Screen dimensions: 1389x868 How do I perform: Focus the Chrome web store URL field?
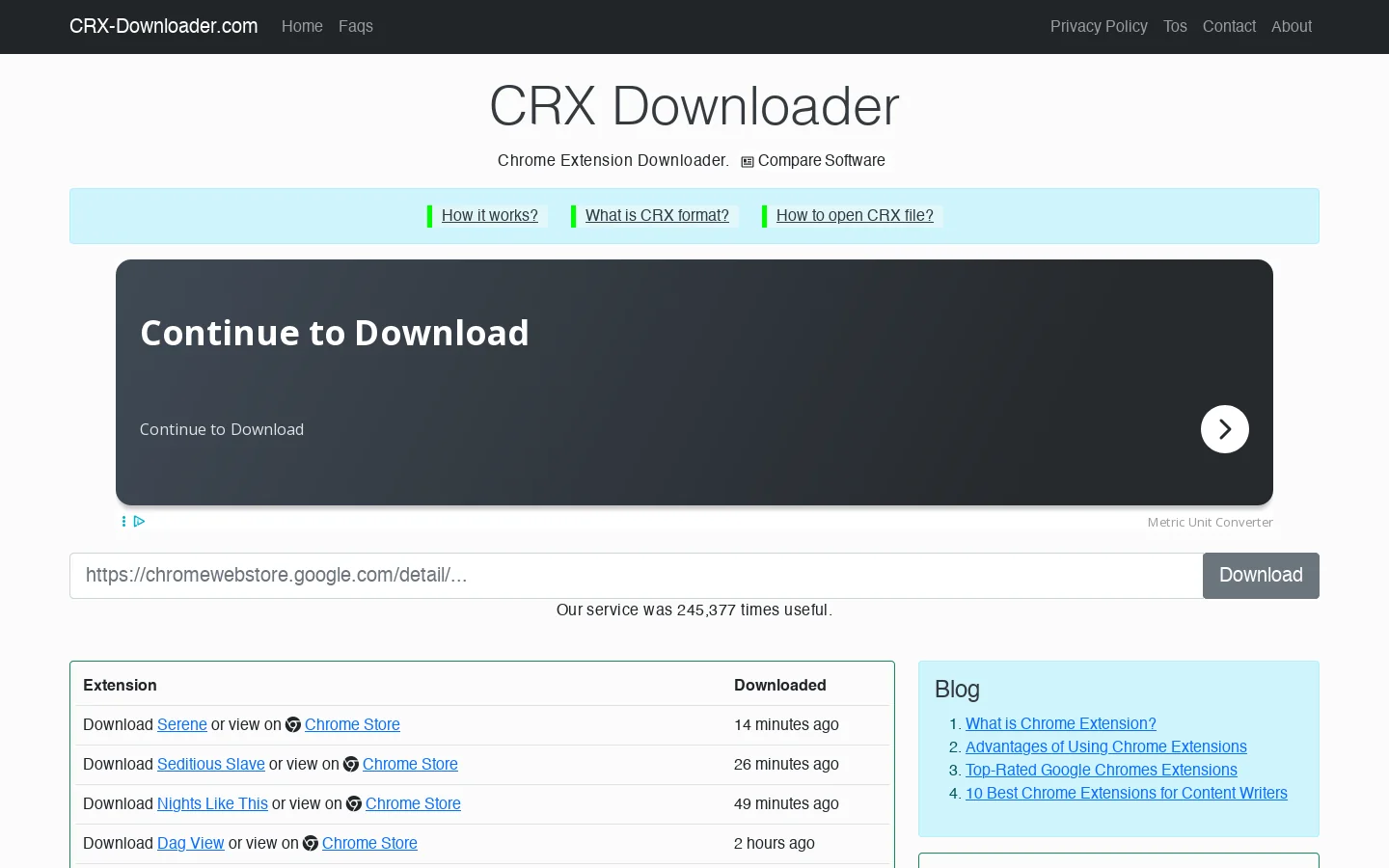pos(636,576)
